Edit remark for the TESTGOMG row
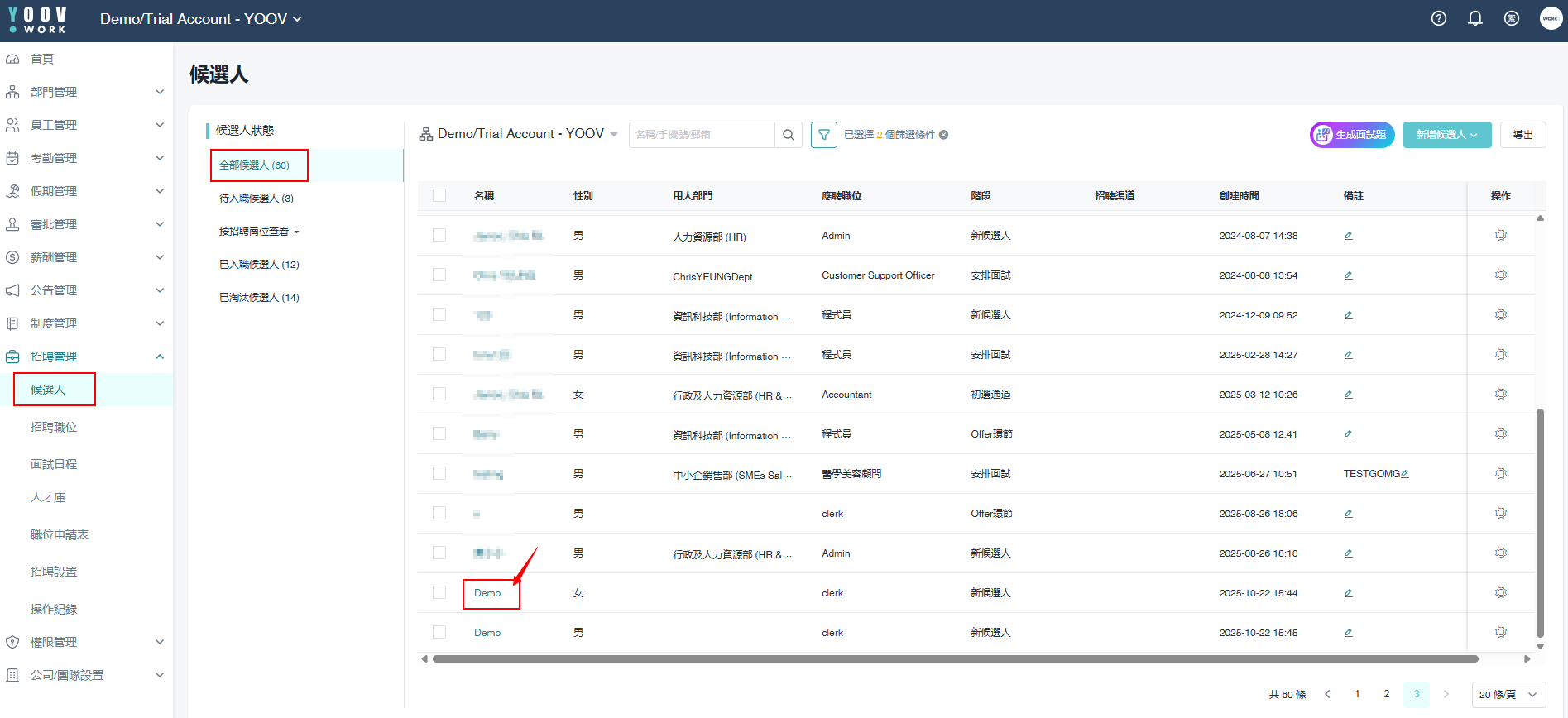1568x718 pixels. click(x=1405, y=474)
